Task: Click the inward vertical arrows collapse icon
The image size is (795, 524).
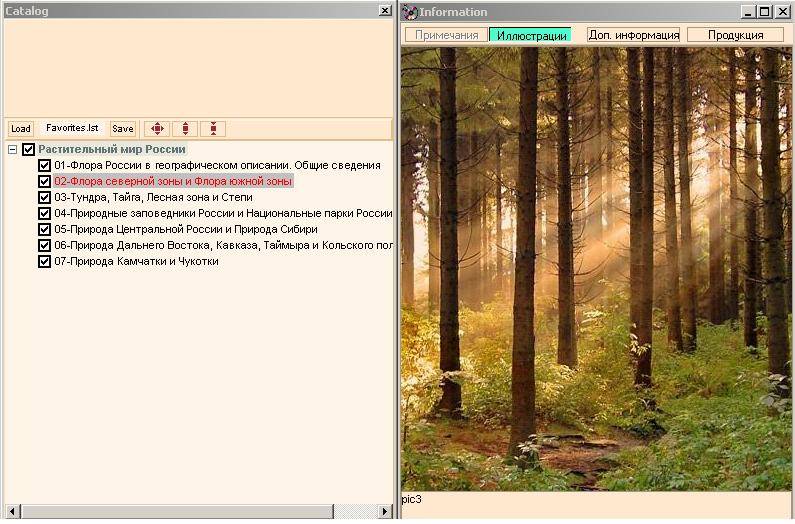Action: pyautogui.click(x=213, y=129)
